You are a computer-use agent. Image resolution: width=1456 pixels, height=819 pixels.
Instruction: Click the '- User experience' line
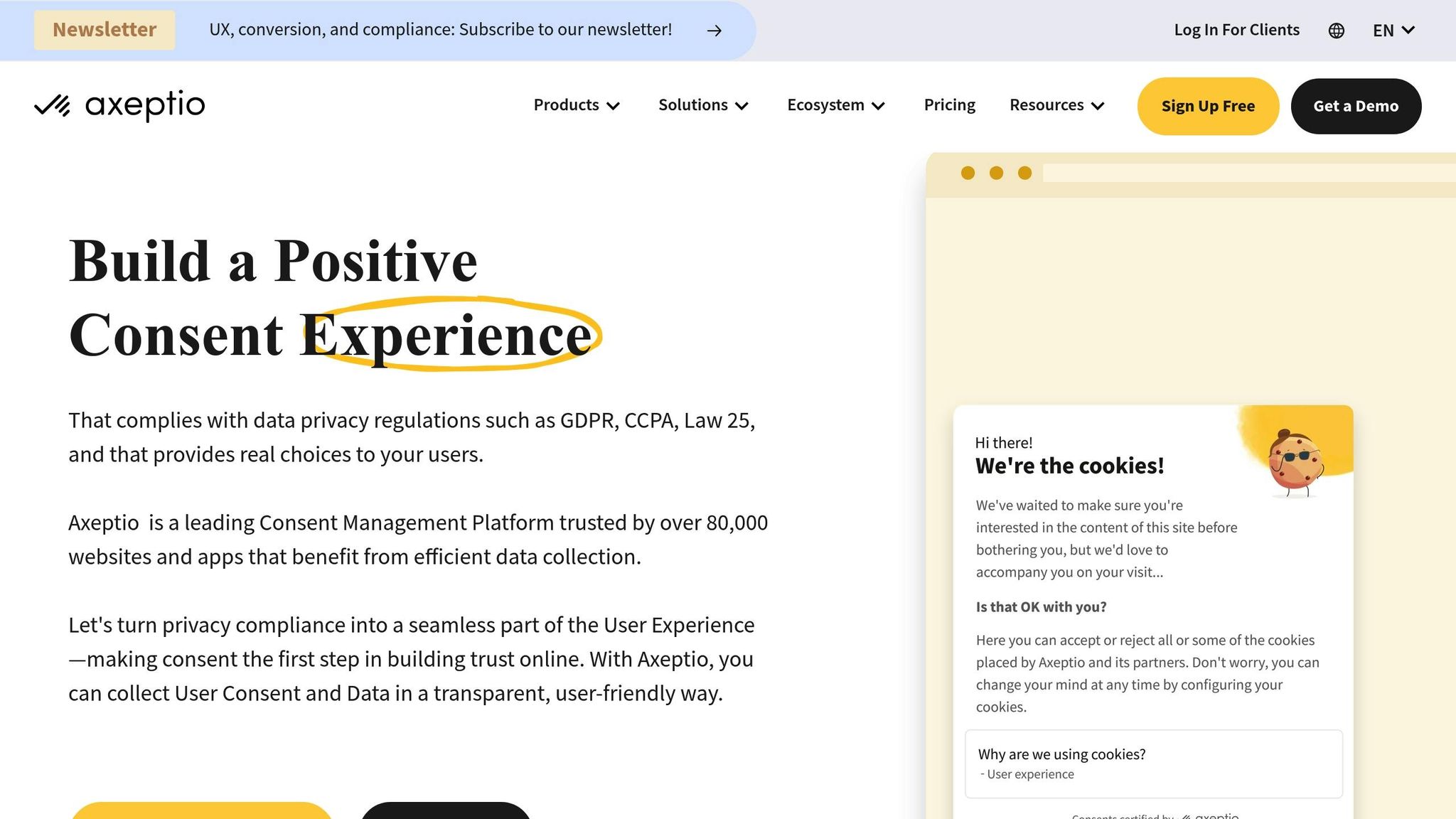(1027, 774)
